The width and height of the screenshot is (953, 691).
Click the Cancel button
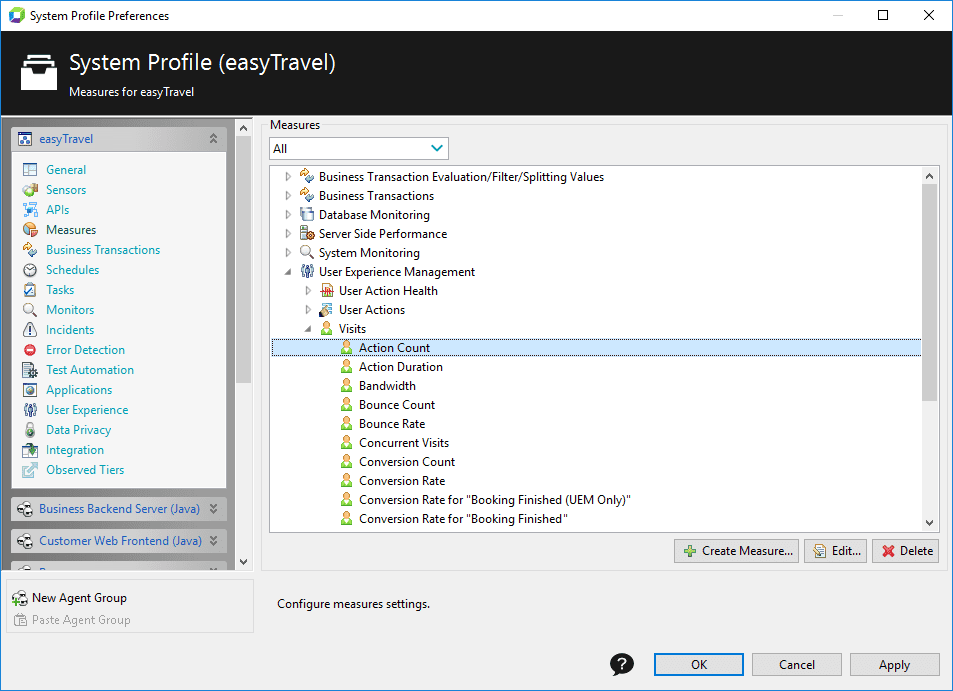797,664
